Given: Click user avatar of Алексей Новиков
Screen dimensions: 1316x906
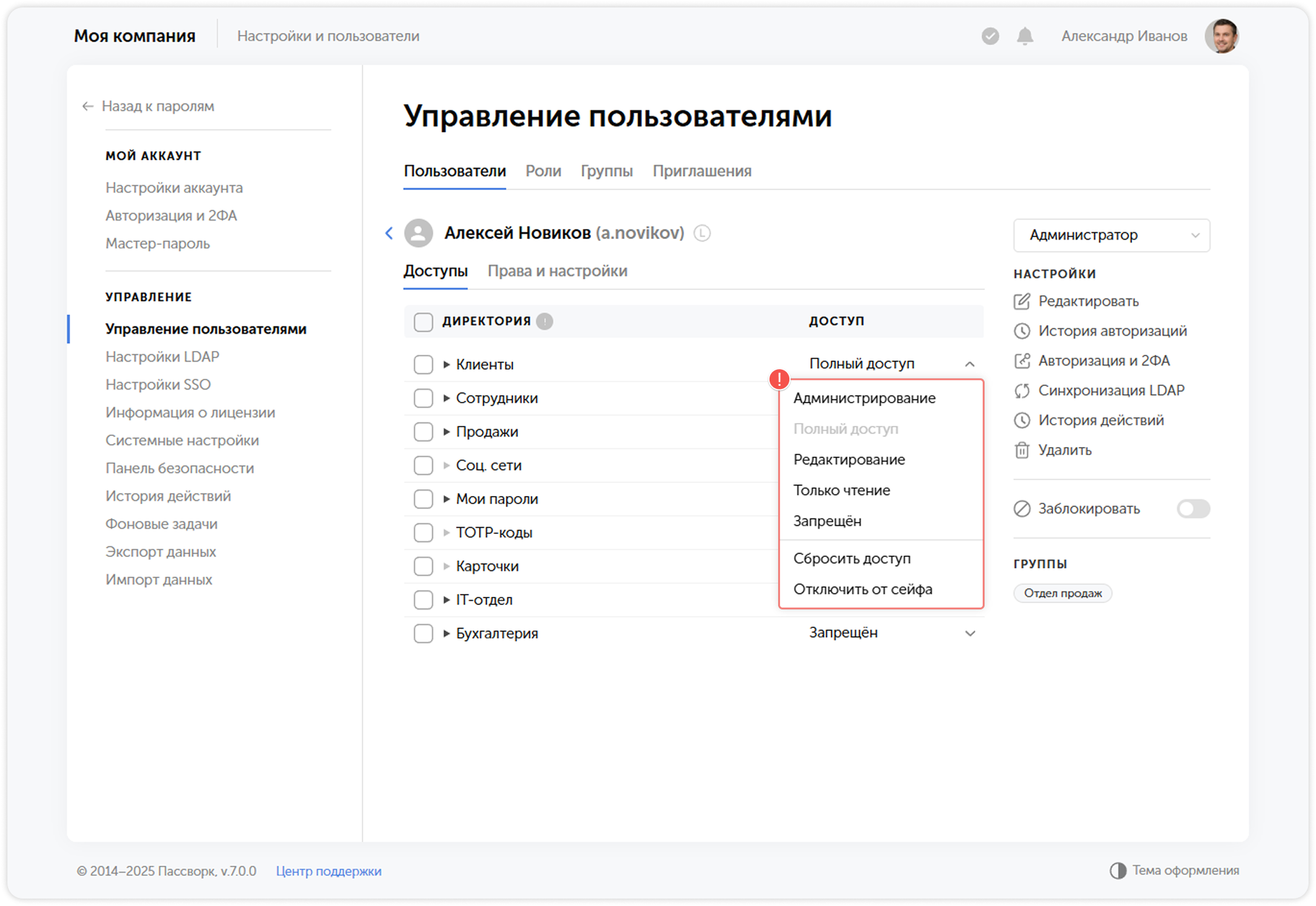Looking at the screenshot, I should 419,233.
